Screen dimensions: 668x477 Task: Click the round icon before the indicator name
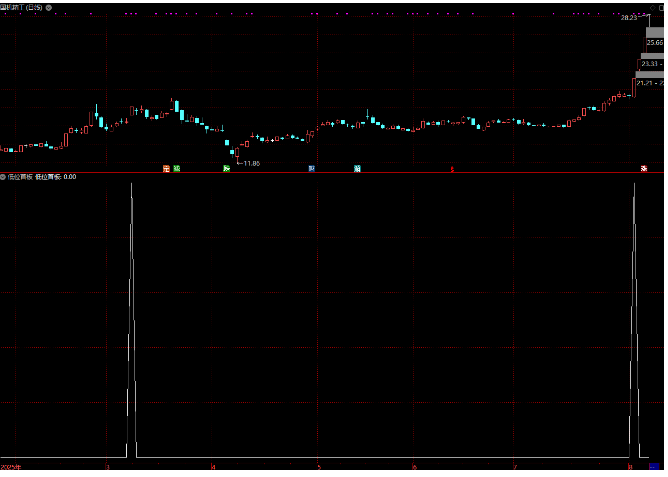tap(3, 177)
